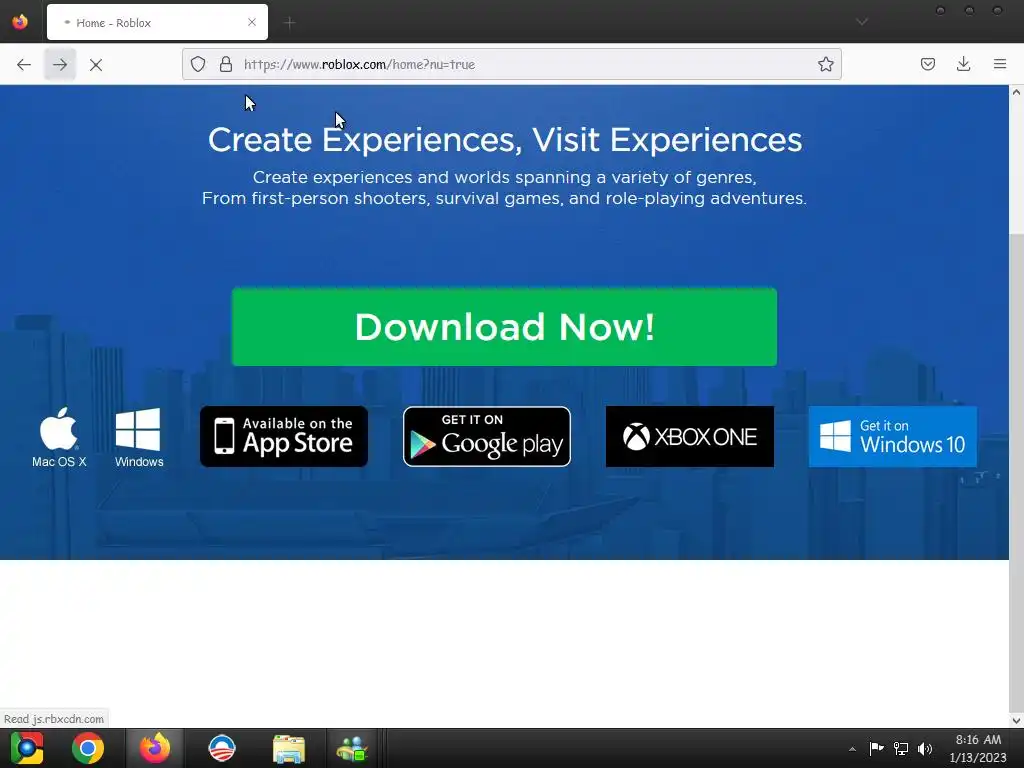The height and width of the screenshot is (768, 1024).
Task: Select the Xbox One badge
Action: point(690,436)
